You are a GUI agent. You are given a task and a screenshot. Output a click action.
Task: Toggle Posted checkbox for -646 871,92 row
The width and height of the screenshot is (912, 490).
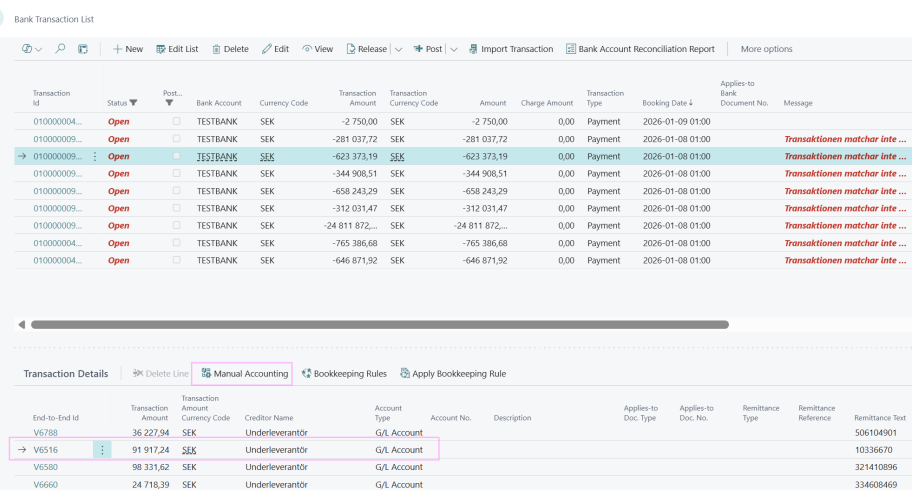[176, 260]
